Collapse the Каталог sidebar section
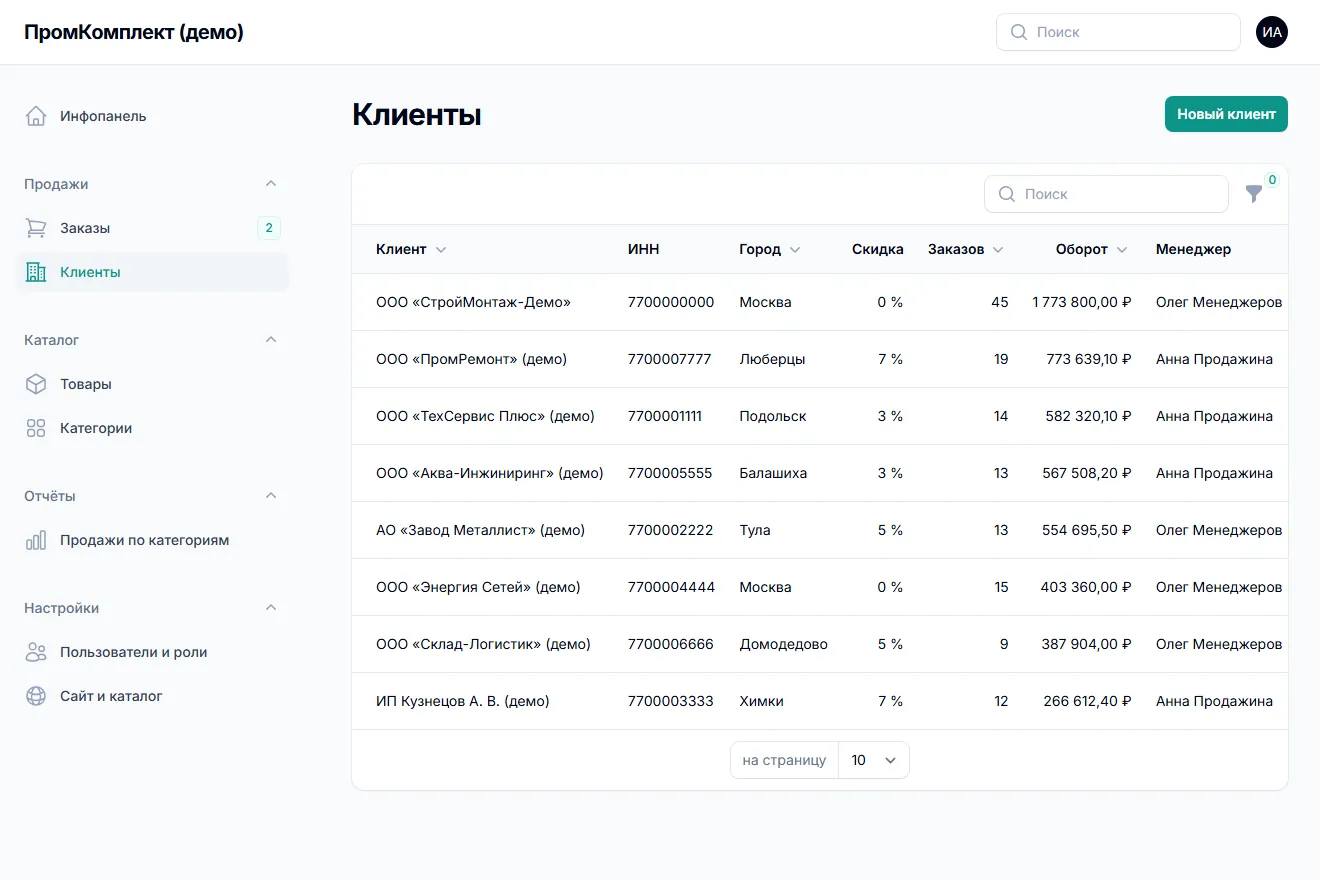The height and width of the screenshot is (880, 1320). tap(270, 340)
